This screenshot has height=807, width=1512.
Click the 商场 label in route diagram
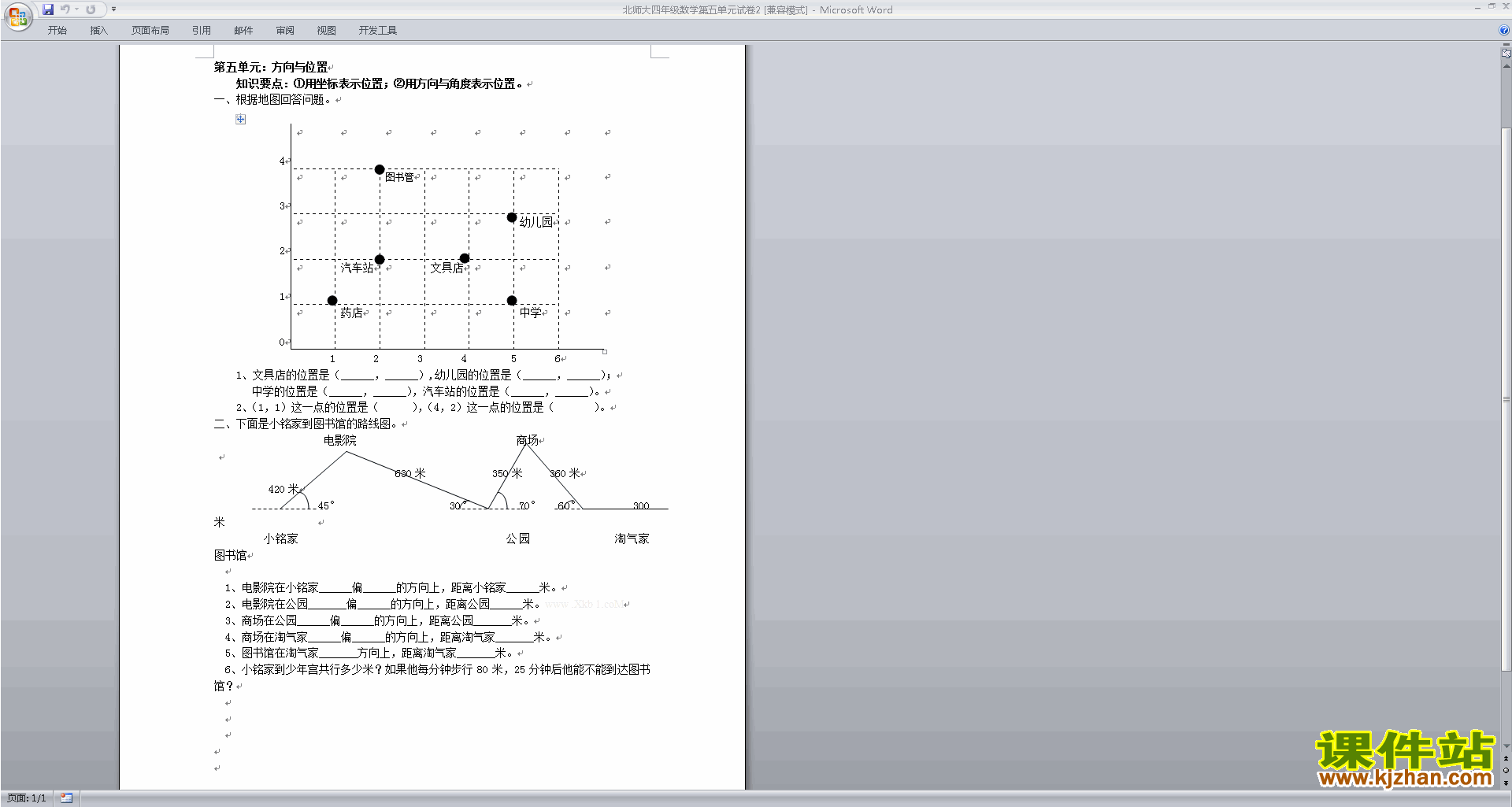click(528, 440)
